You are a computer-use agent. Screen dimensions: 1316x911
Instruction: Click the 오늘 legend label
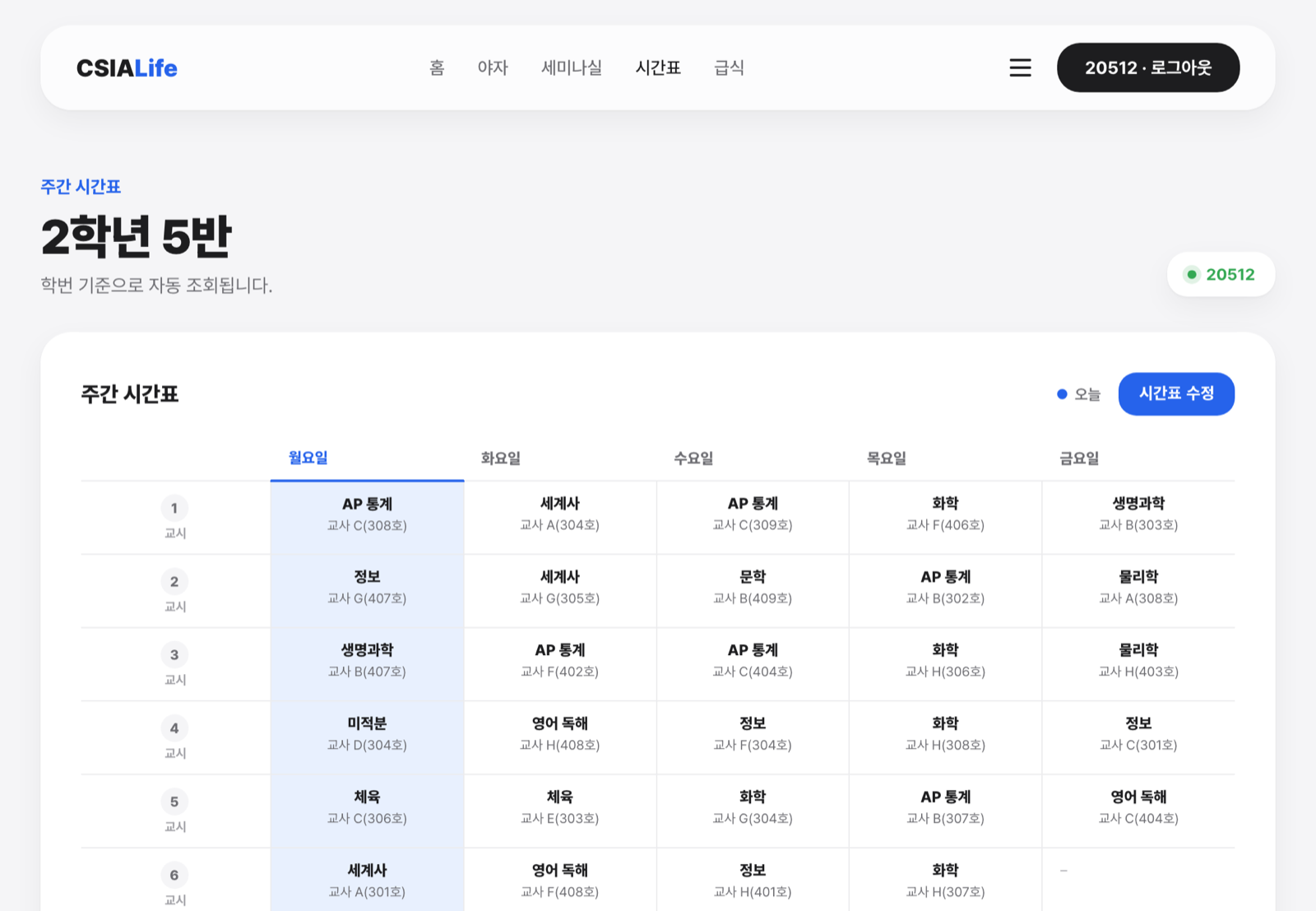(1087, 394)
